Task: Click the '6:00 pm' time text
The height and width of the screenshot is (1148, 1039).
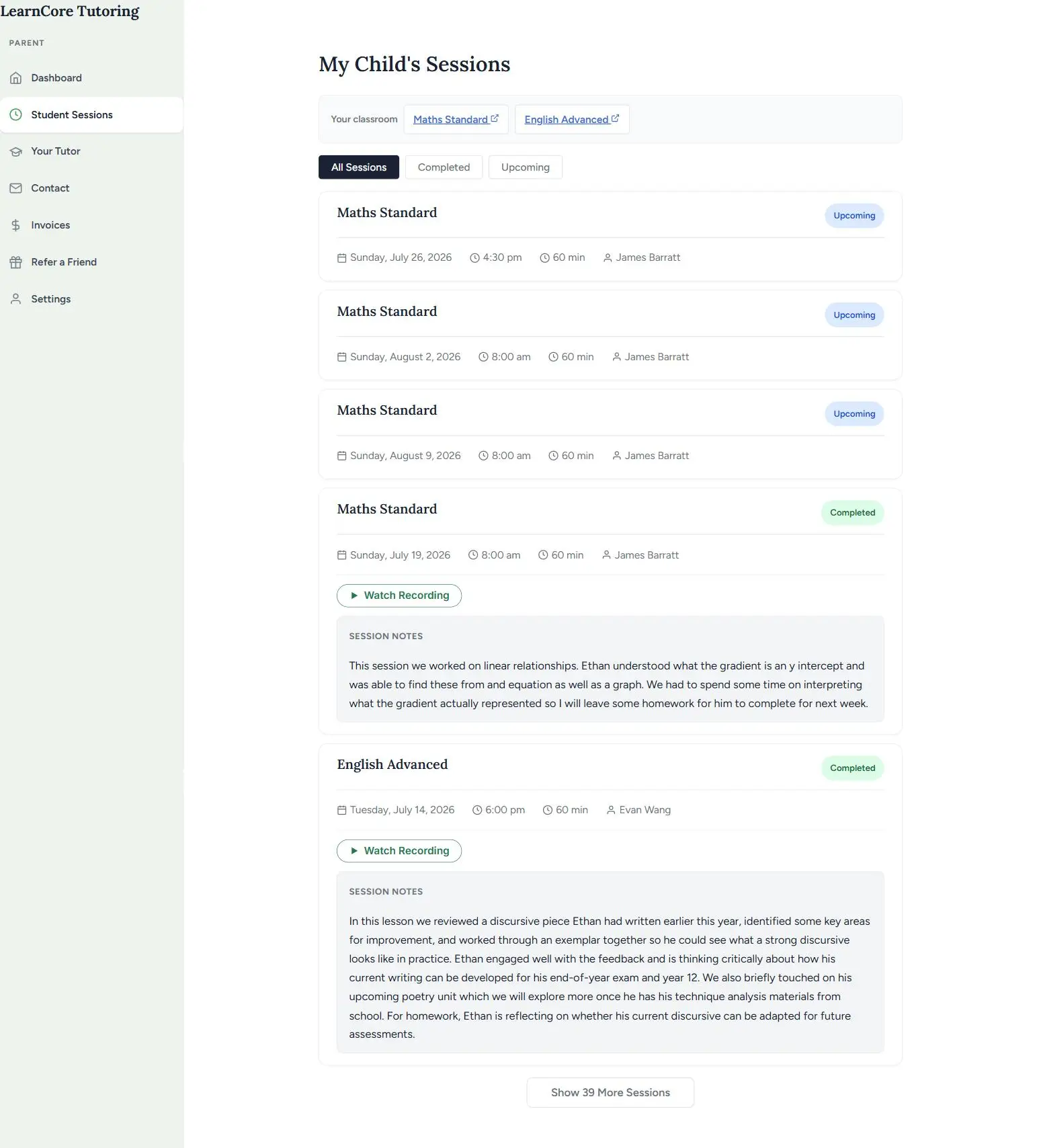Action: pyautogui.click(x=505, y=811)
